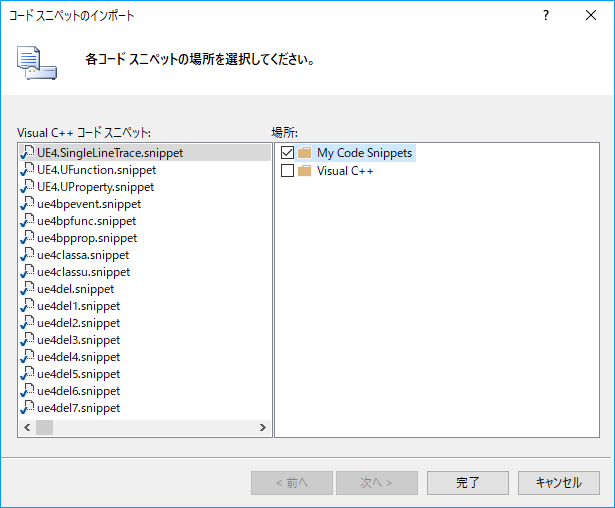Select ue4del5.snippet in the list

[78, 373]
